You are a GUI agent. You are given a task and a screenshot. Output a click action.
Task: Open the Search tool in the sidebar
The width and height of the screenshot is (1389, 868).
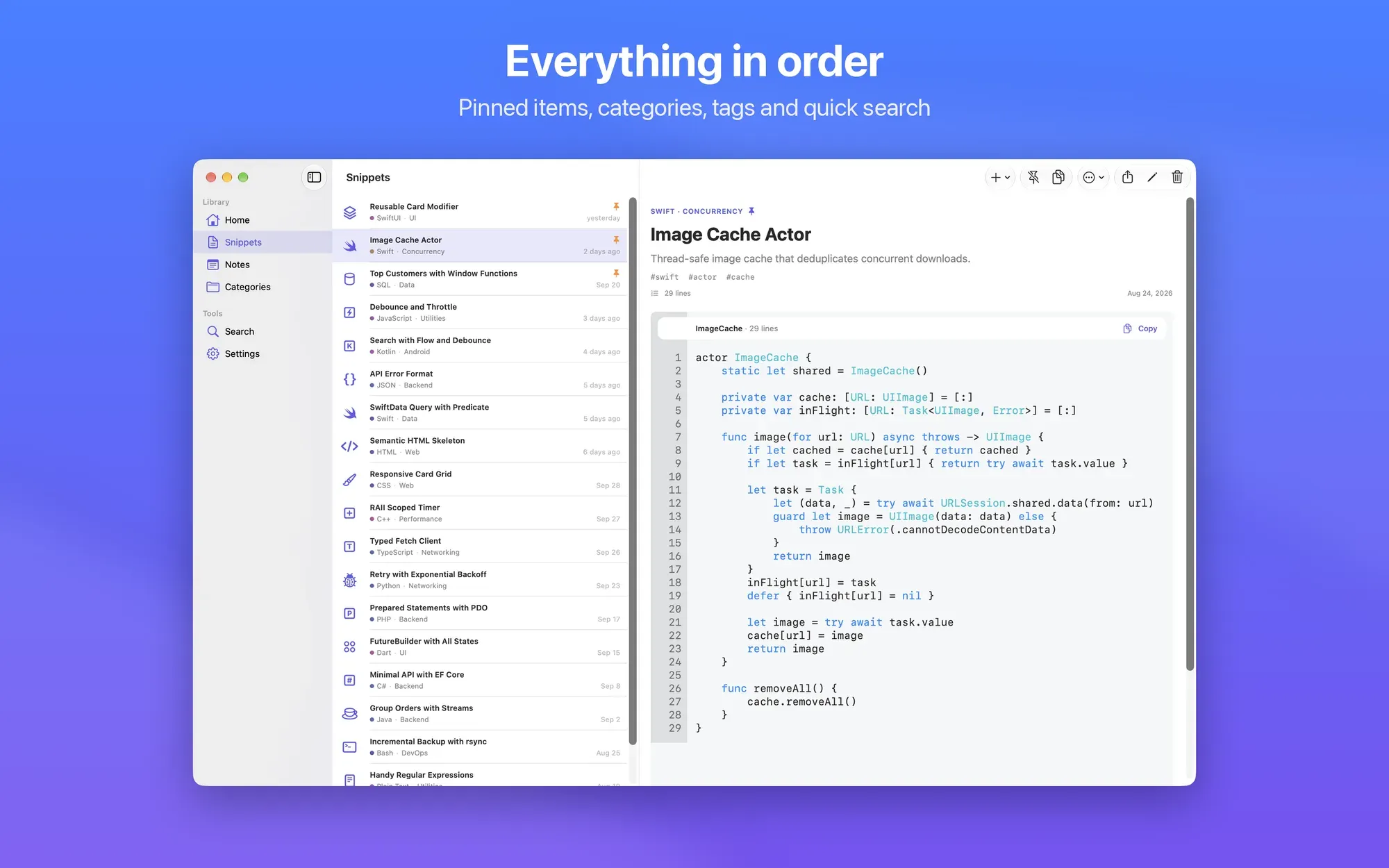(263, 331)
